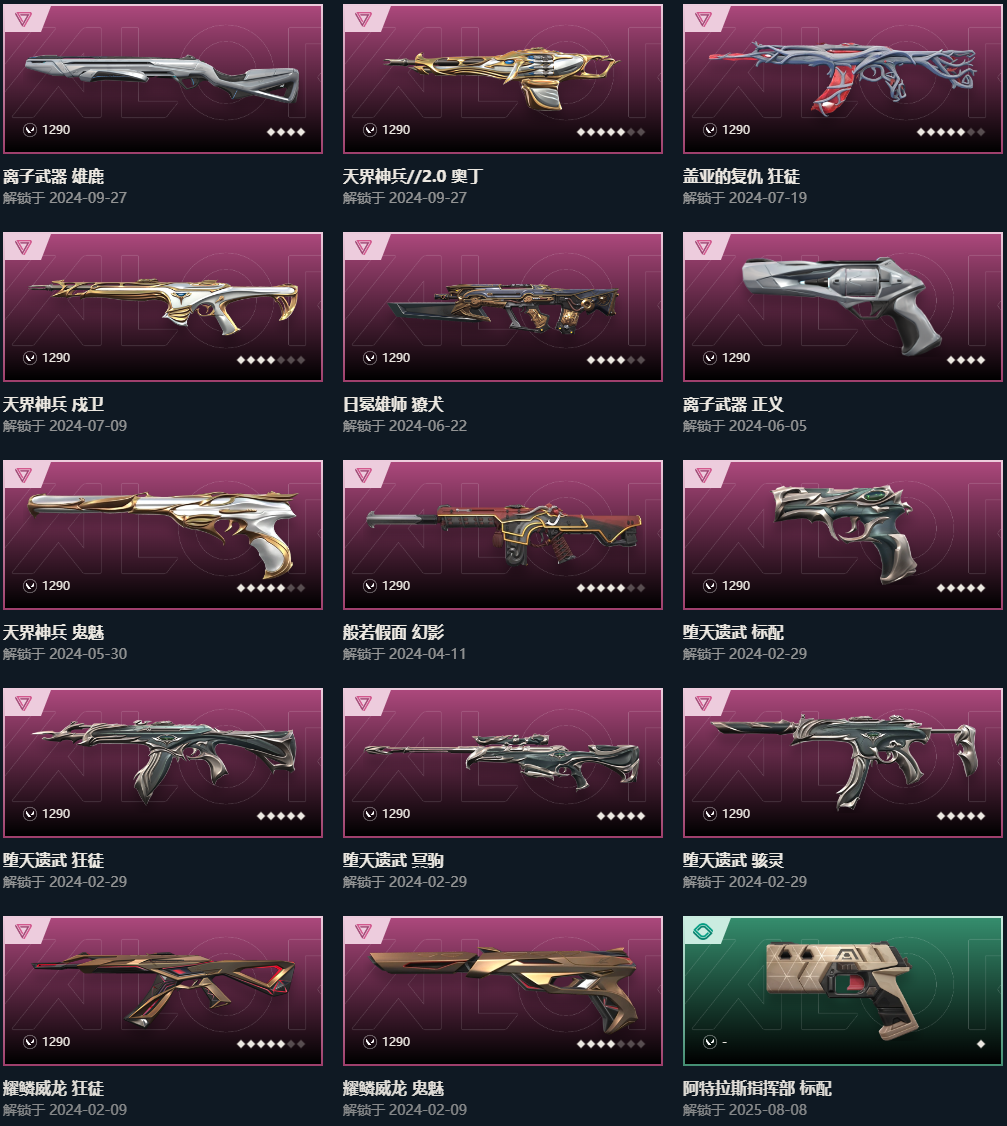Image resolution: width=1007 pixels, height=1126 pixels.
Task: Open the 堕天遗武 标配 pistol skin card
Action: pyautogui.click(x=843, y=534)
